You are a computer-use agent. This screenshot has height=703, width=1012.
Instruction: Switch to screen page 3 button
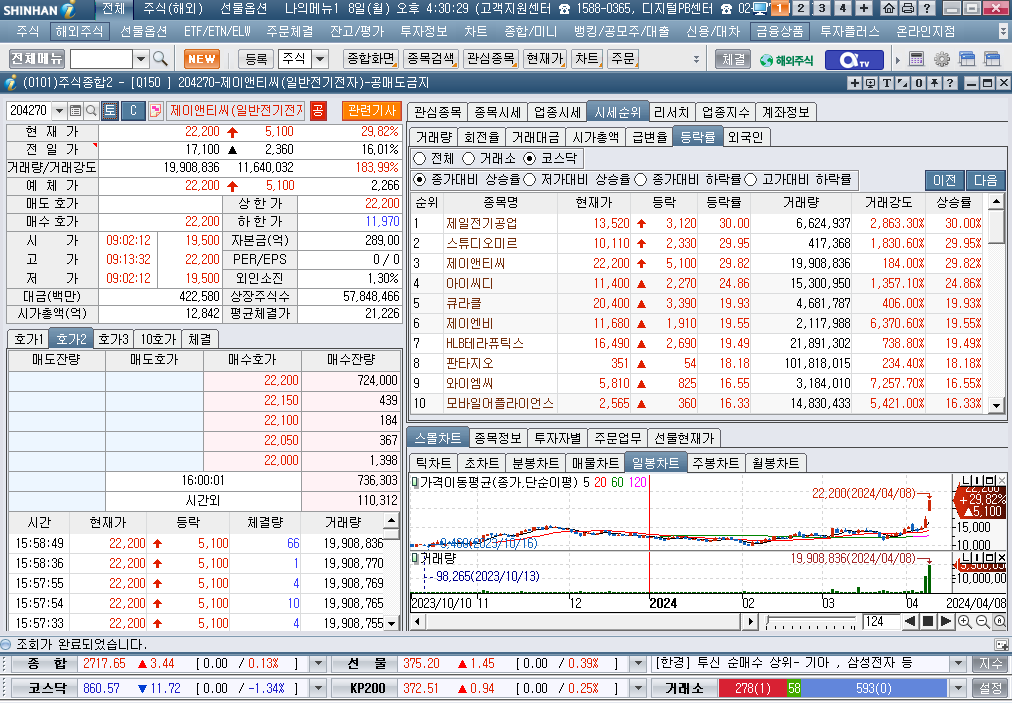pos(822,8)
